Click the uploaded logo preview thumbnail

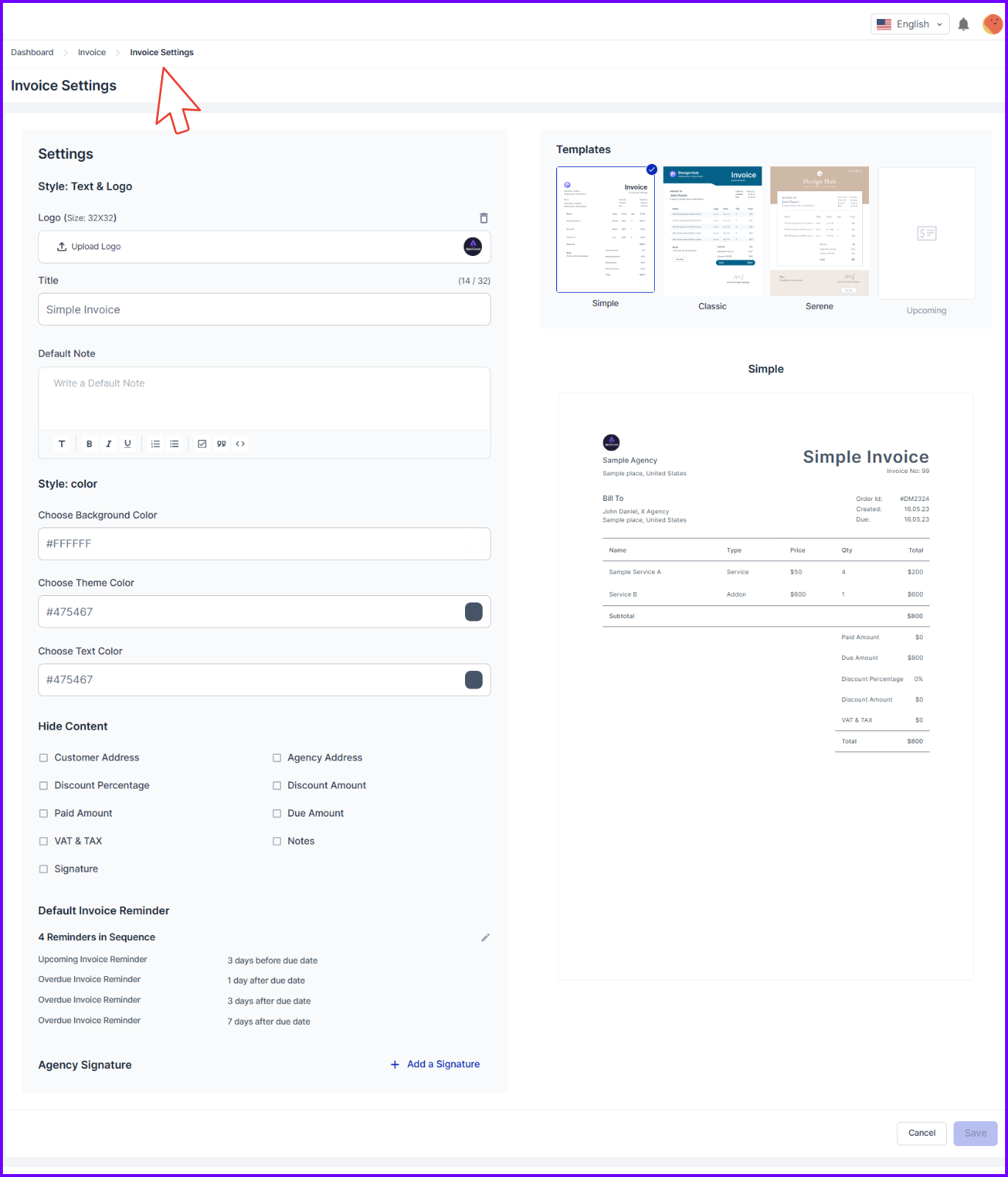473,246
